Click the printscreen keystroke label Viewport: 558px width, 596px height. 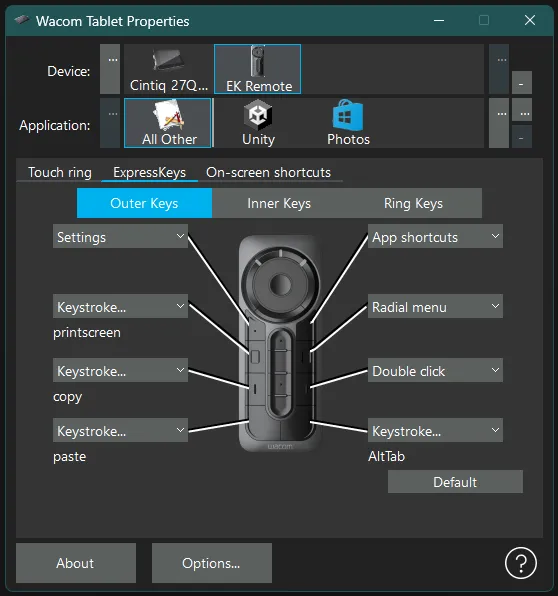tap(87, 333)
